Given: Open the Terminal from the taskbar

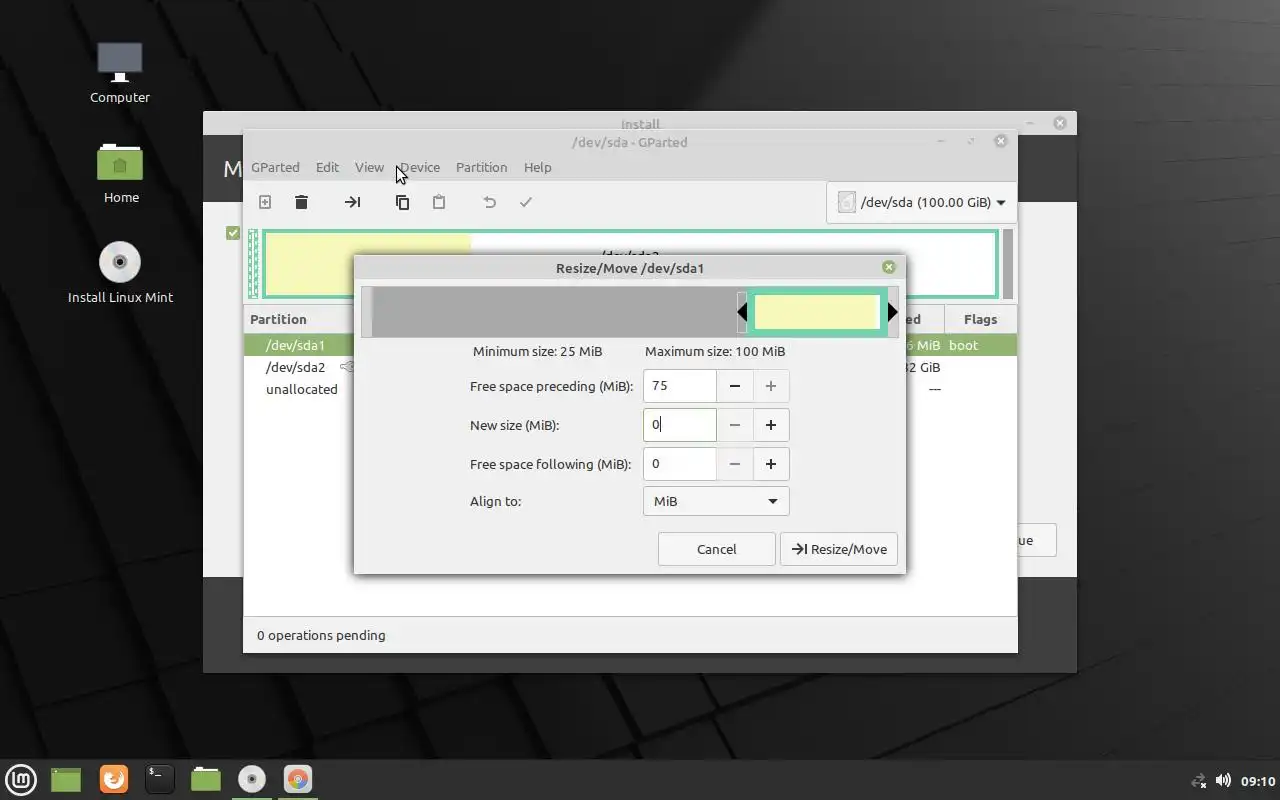Looking at the screenshot, I should (160, 779).
